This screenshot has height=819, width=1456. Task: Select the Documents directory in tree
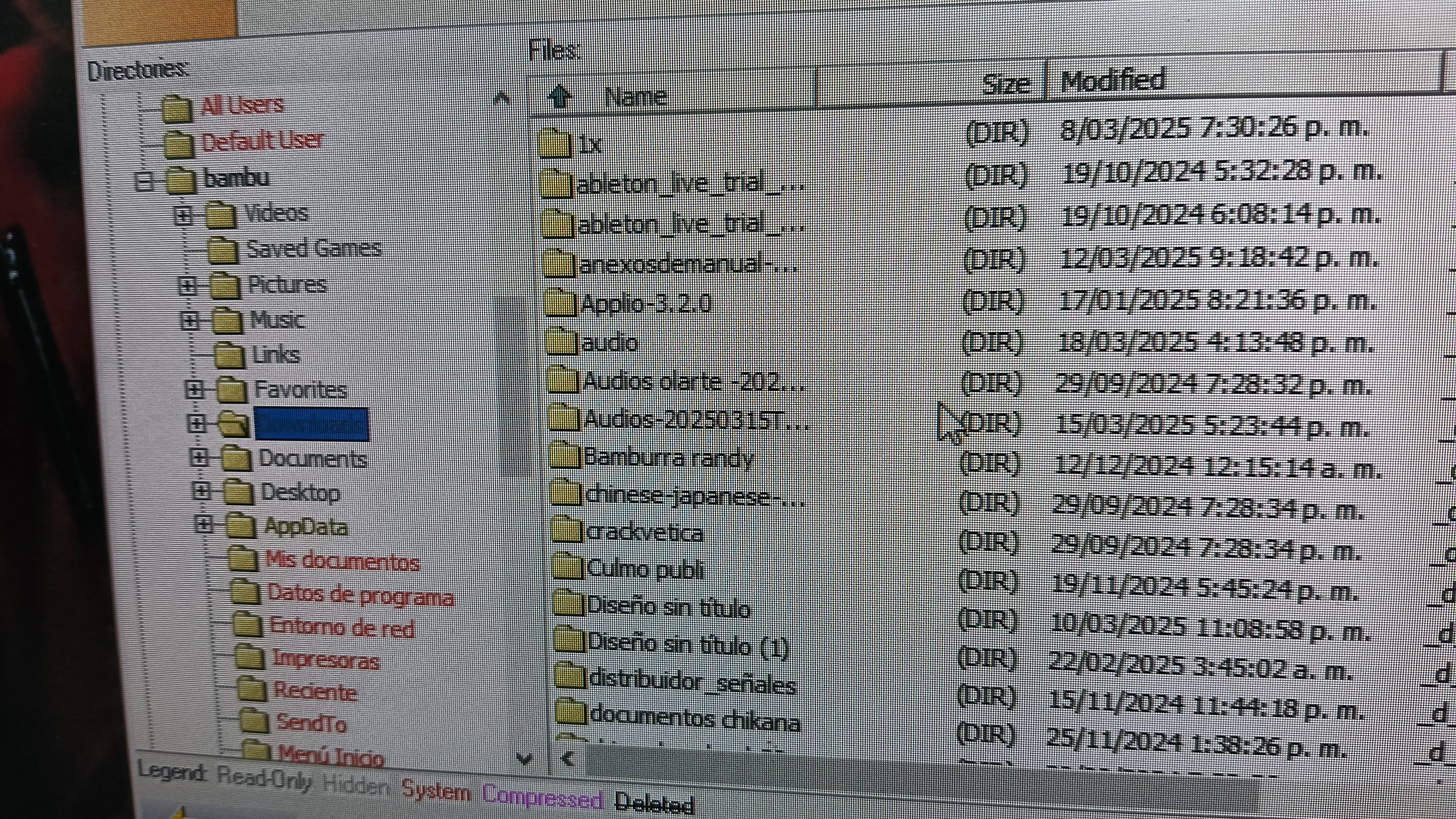[x=312, y=458]
